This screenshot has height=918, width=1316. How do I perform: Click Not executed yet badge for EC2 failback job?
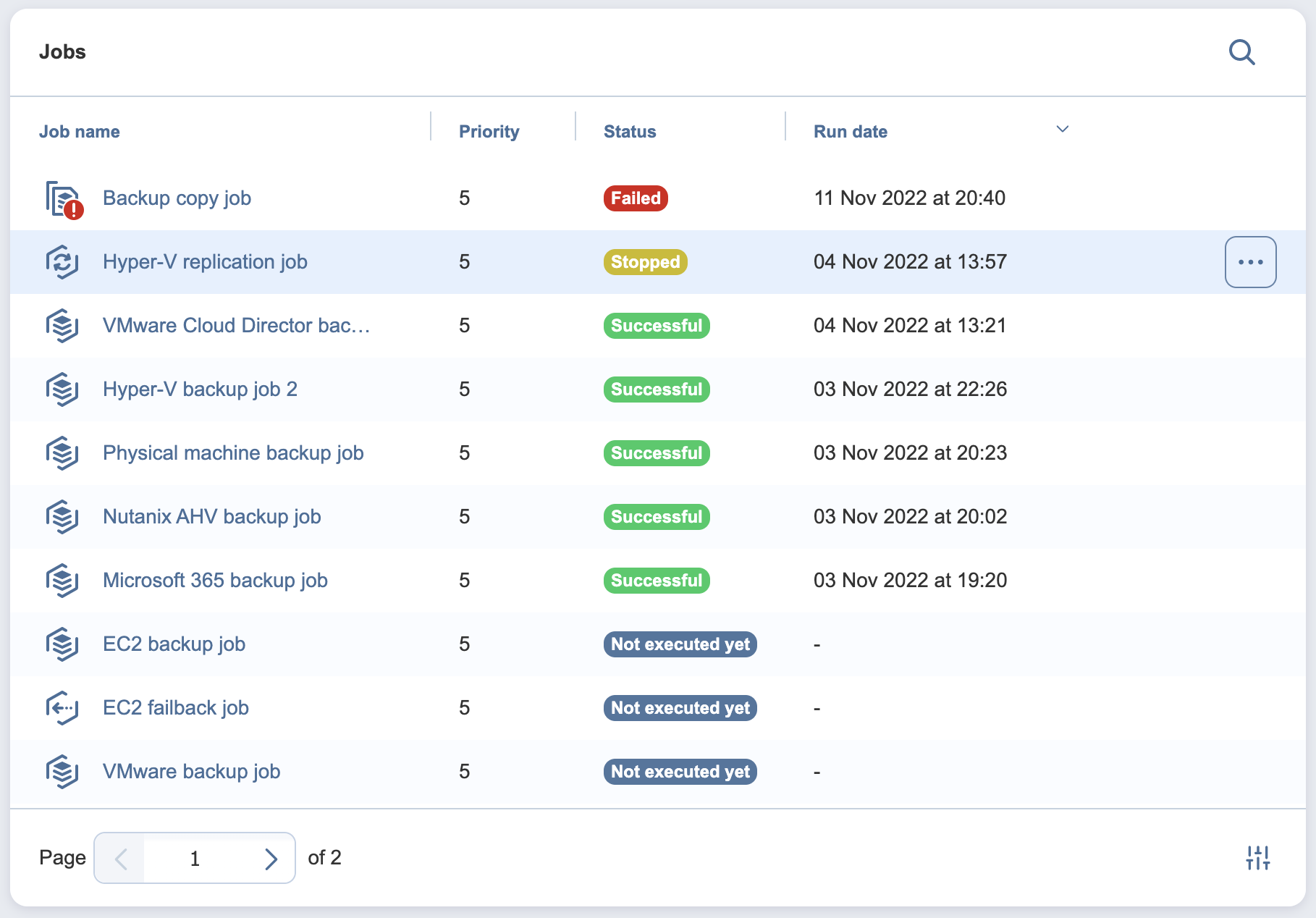680,708
